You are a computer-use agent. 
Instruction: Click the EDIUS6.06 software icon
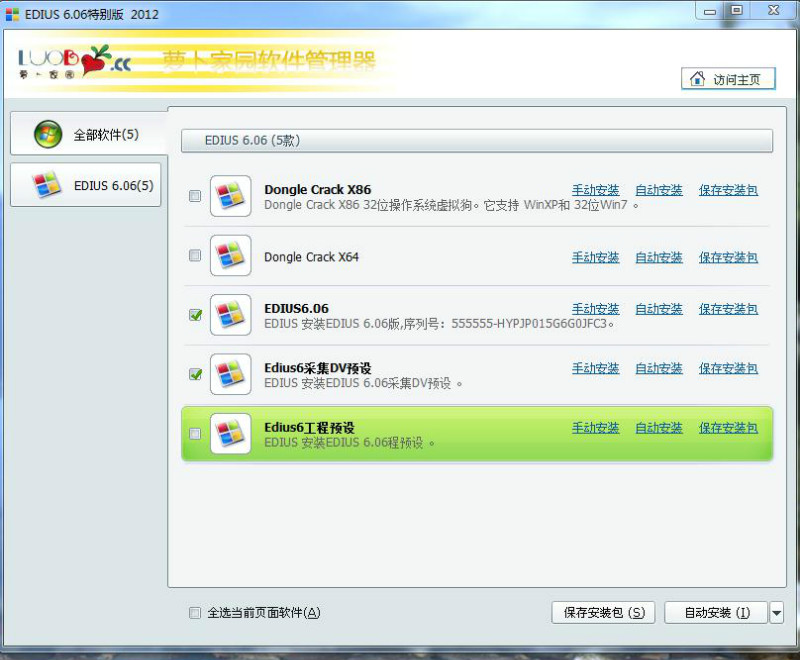pos(231,315)
